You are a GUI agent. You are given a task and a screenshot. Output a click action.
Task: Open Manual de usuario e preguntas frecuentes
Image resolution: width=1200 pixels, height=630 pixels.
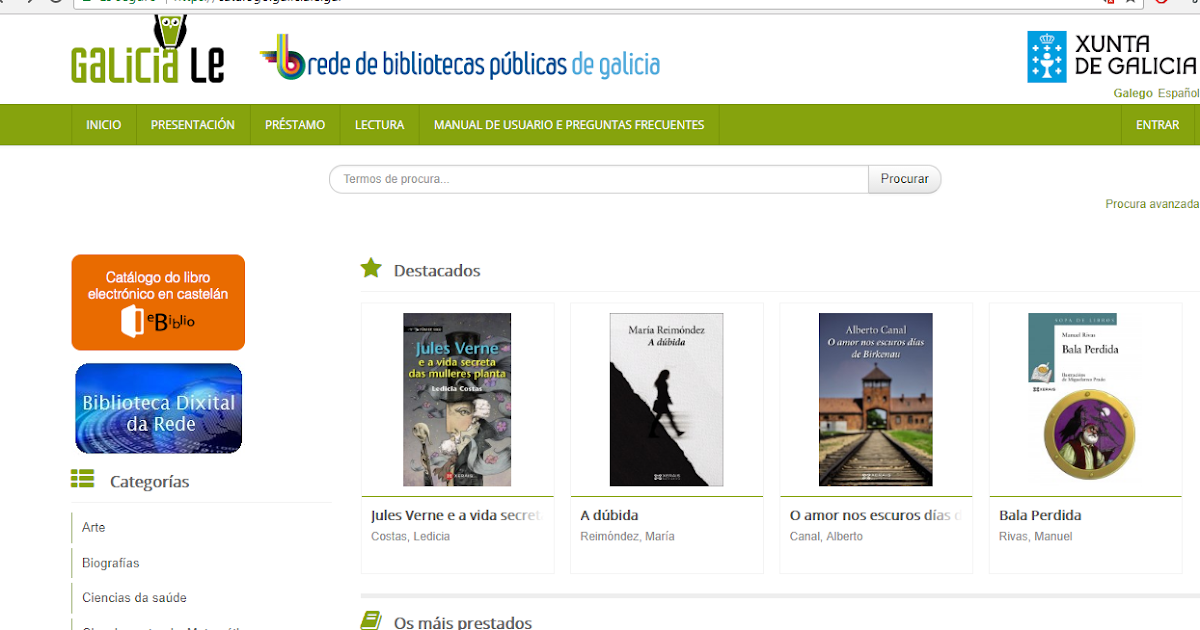tap(569, 125)
